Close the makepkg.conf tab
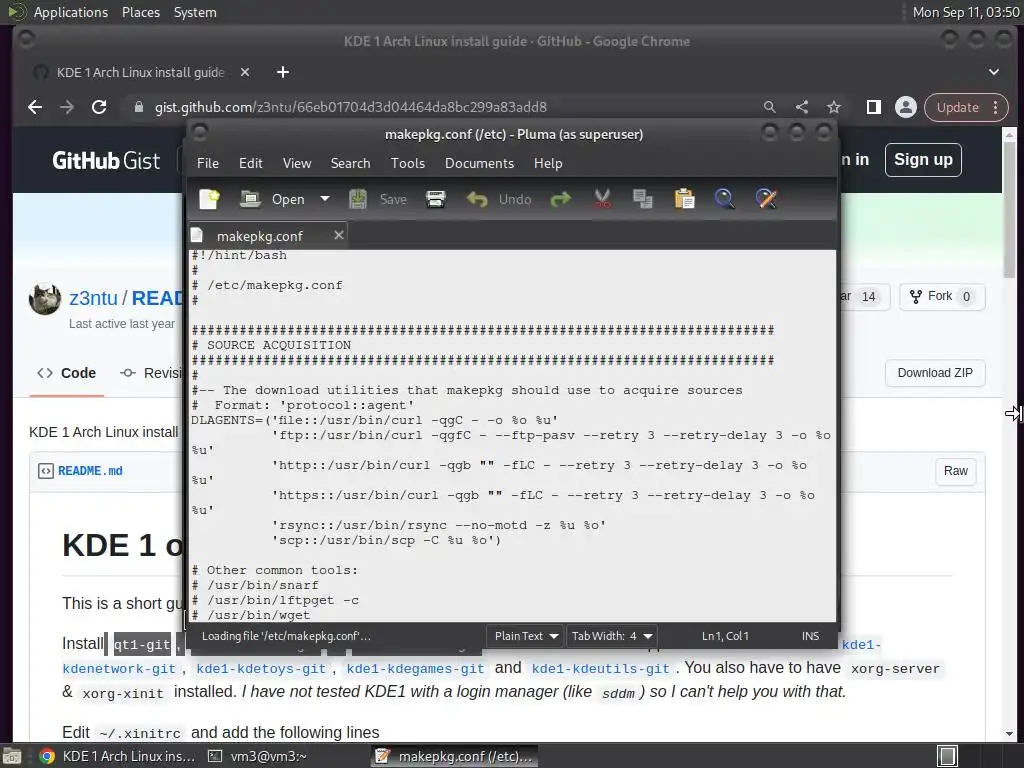The image size is (1024, 768). coord(338,235)
